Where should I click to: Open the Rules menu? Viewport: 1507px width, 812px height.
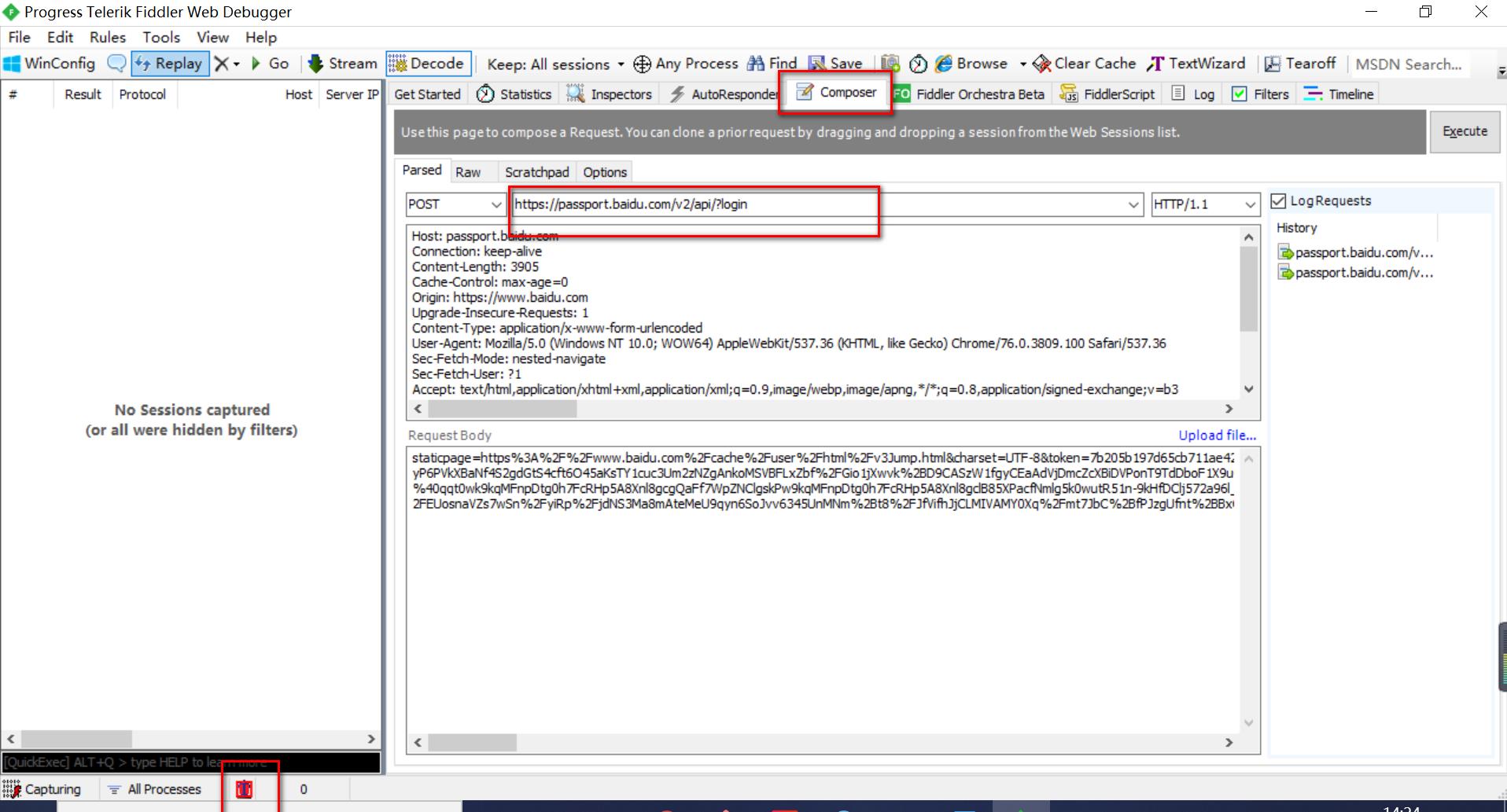click(x=108, y=37)
